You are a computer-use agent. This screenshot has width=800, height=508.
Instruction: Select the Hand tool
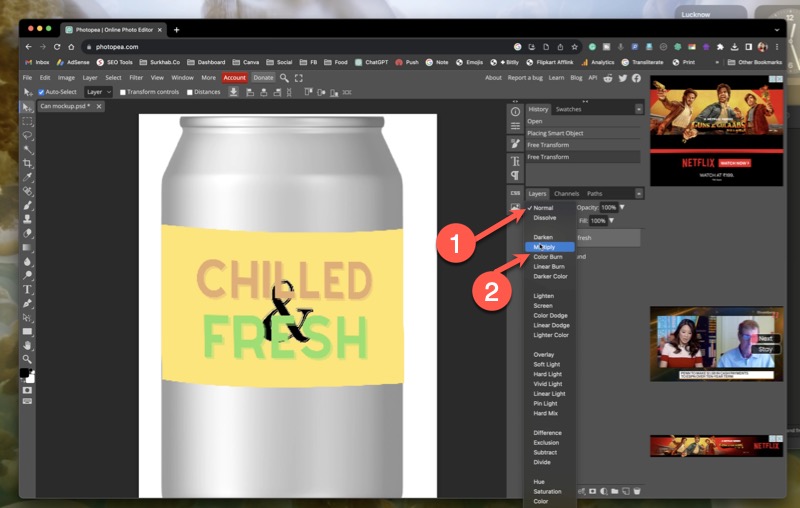pos(28,345)
